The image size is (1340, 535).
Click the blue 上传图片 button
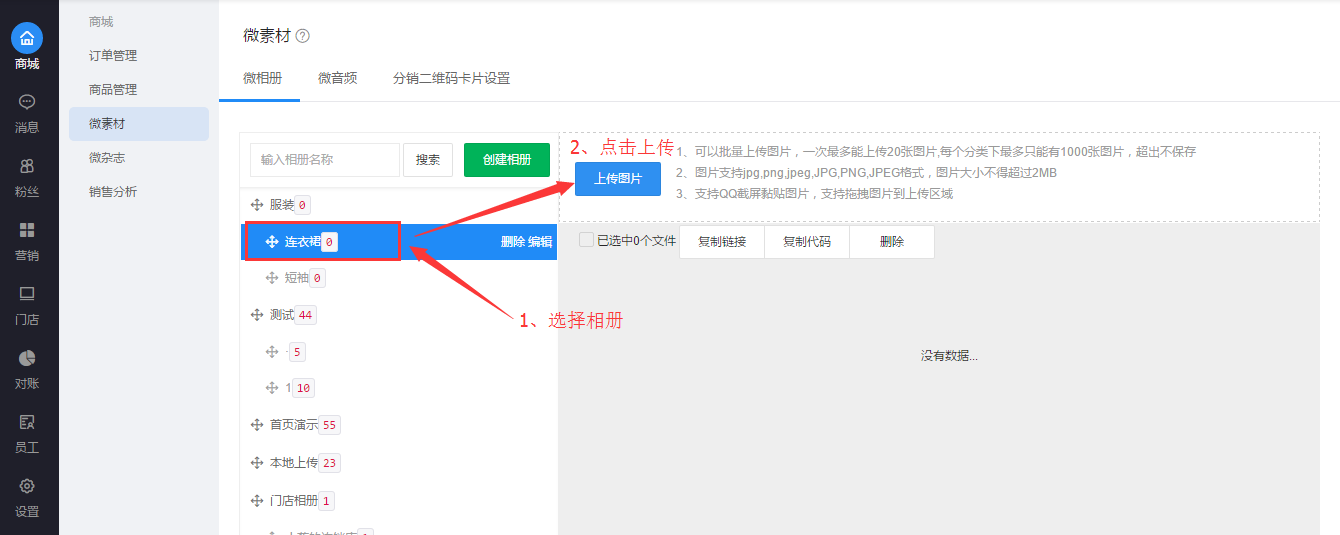pos(618,179)
